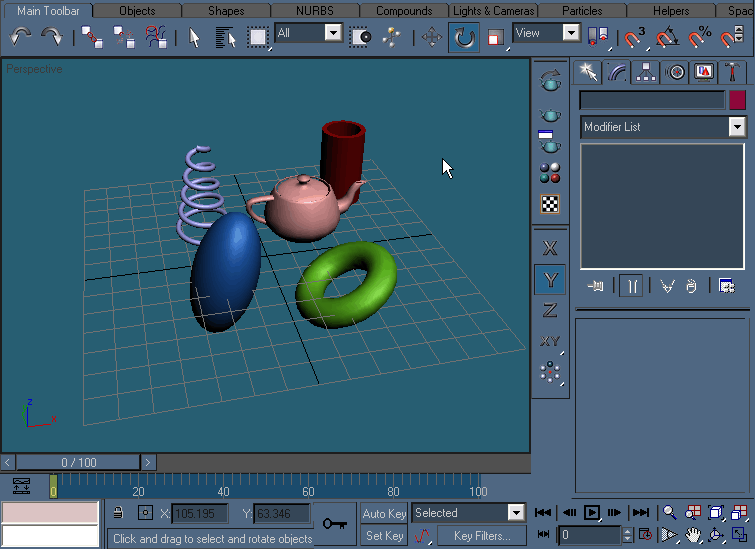Screen dimensions: 755x549
Task: Click Pan View hand icon
Action: (x=692, y=535)
